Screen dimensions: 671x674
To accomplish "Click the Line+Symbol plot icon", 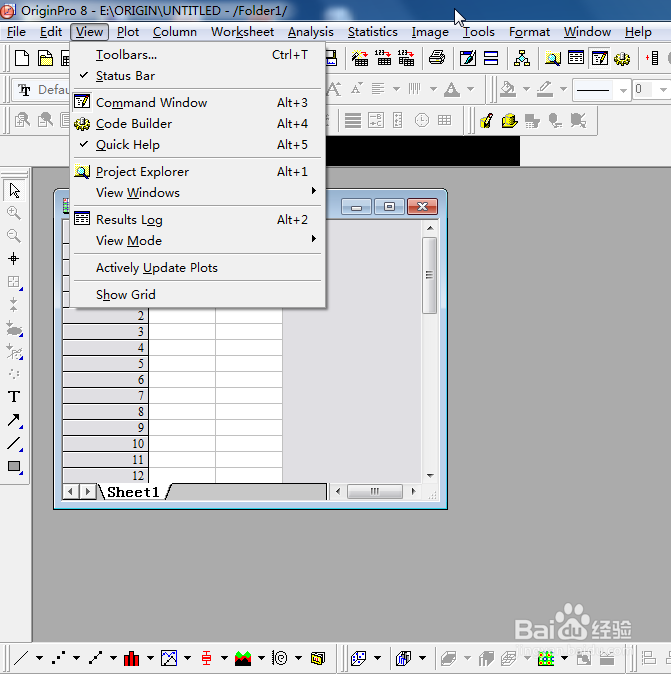I will pos(95,658).
